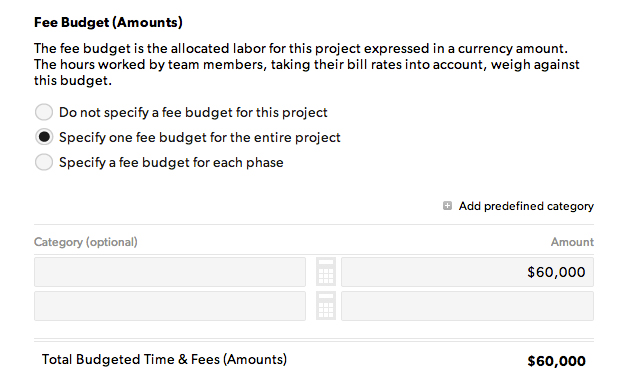Click the empty Amount field in second row
Image resolution: width=630 pixels, height=386 pixels.
pyautogui.click(x=467, y=306)
